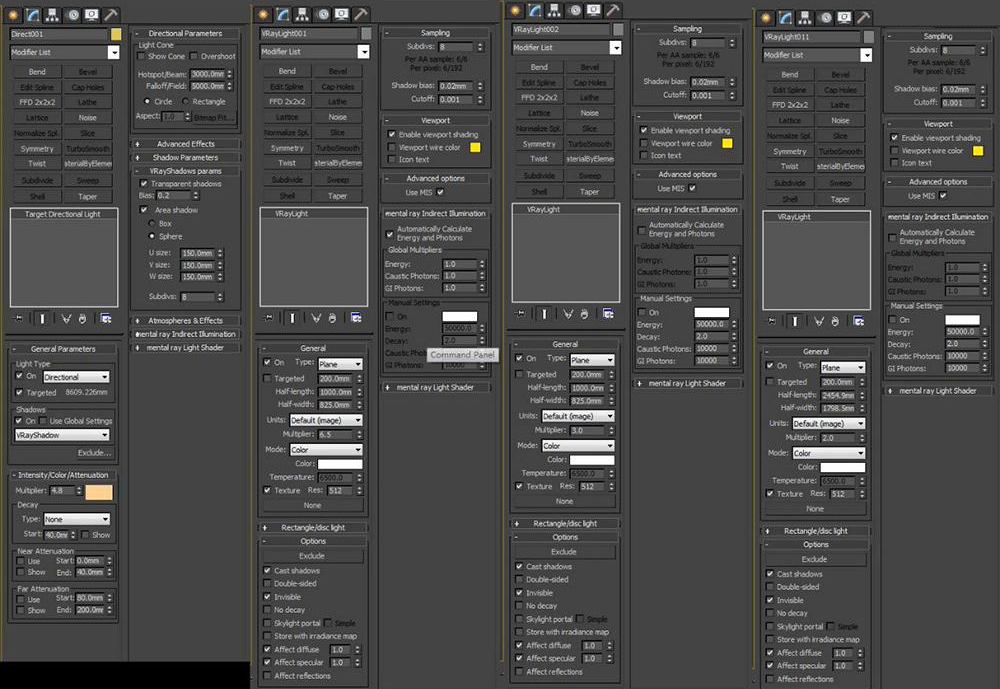Viewport: 1000px width, 689px height.
Task: Configure modifier sets in Direct001 panel
Action: click(106, 318)
